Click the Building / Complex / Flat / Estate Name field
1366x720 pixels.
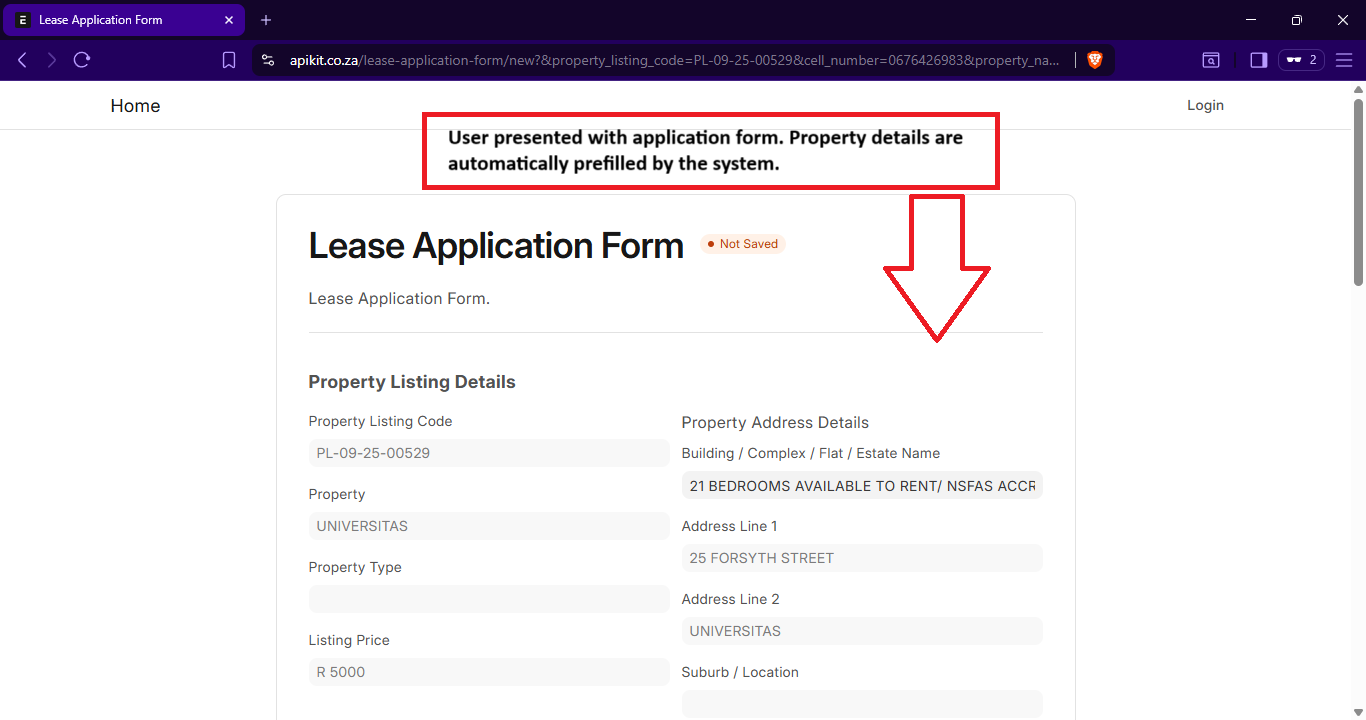(861, 486)
